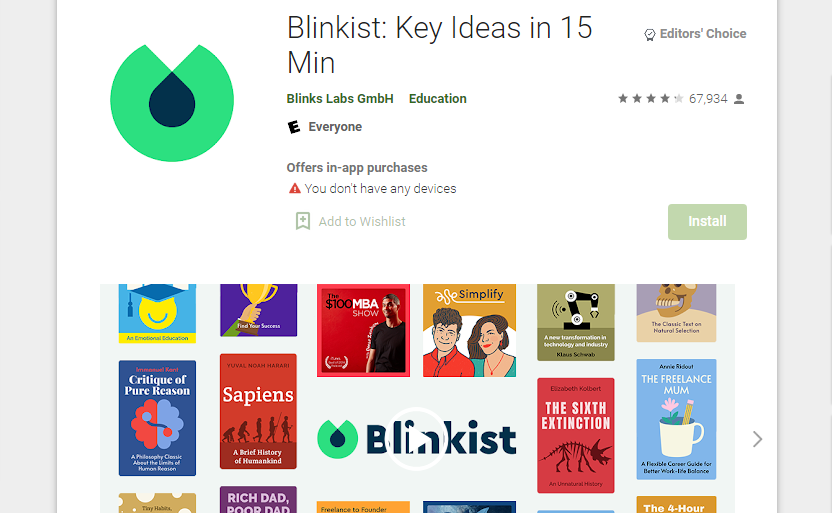Click the star rating icons
The width and height of the screenshot is (832, 513).
click(651, 99)
